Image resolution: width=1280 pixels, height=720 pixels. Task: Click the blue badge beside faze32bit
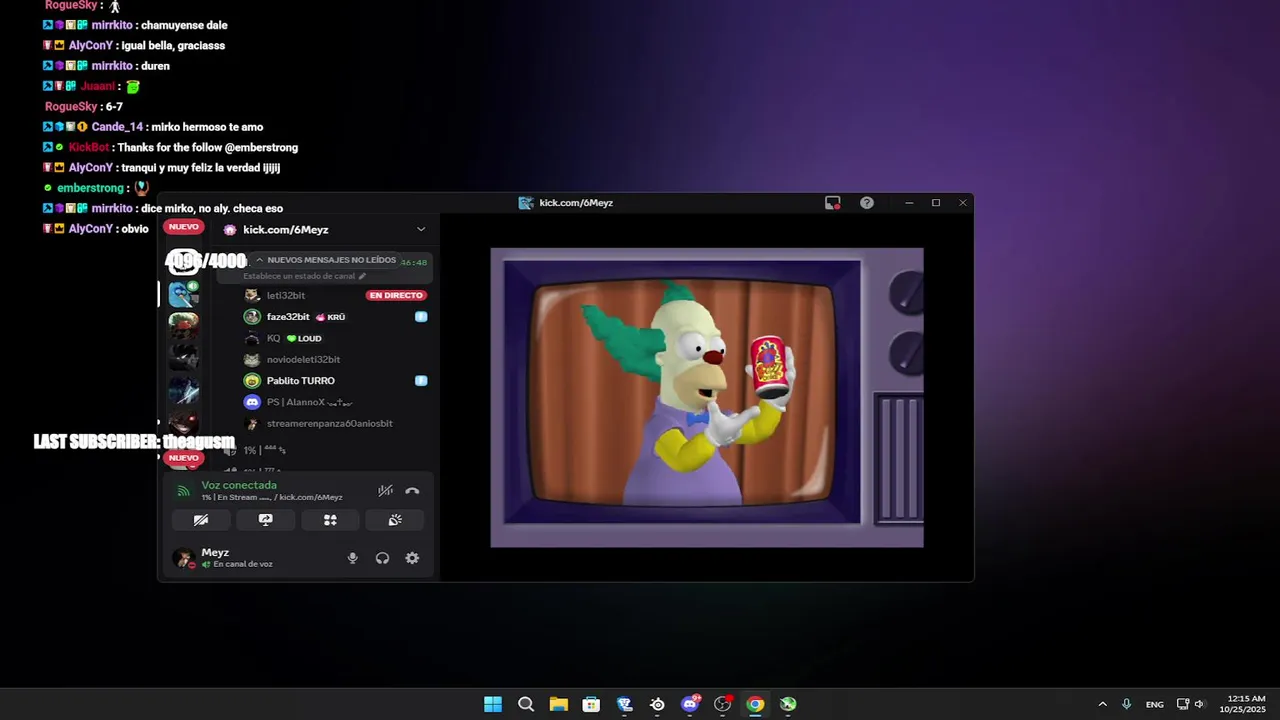[421, 317]
